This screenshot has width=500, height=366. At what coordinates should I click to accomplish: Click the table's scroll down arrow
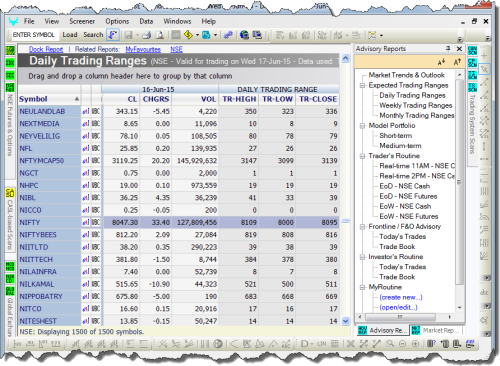pyautogui.click(x=345, y=321)
